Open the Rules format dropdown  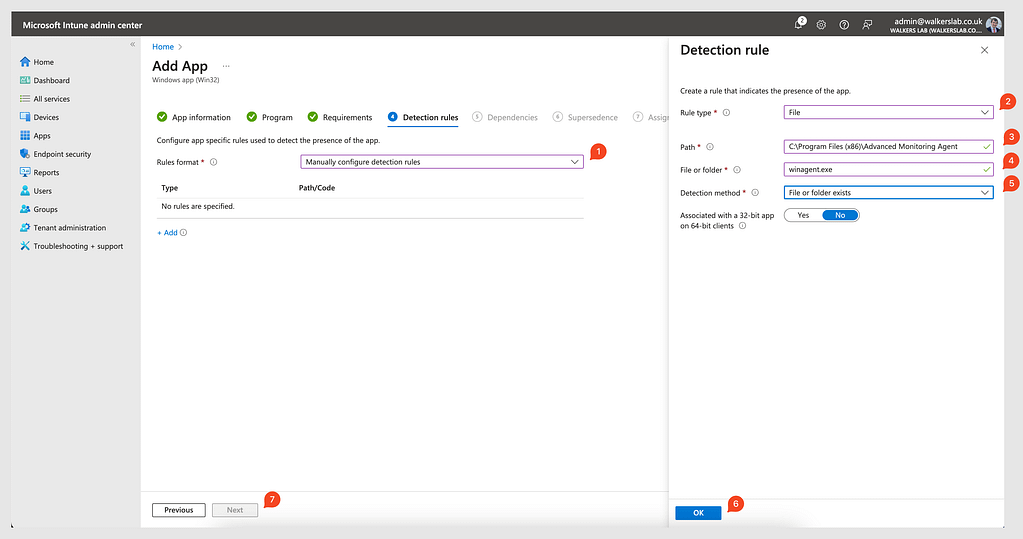[441, 162]
